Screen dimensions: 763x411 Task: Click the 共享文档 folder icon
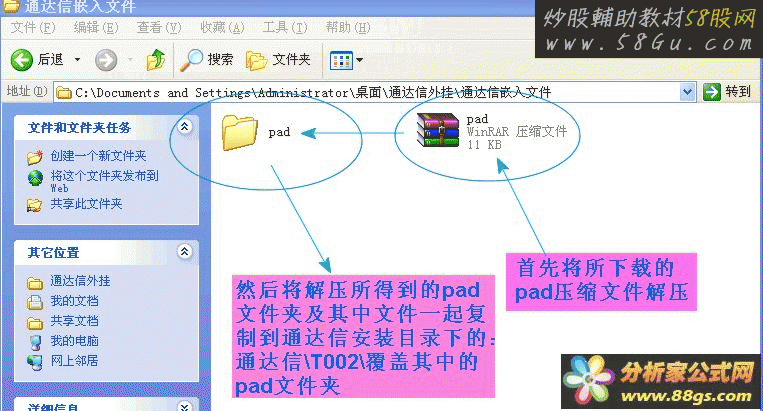[x=35, y=323]
